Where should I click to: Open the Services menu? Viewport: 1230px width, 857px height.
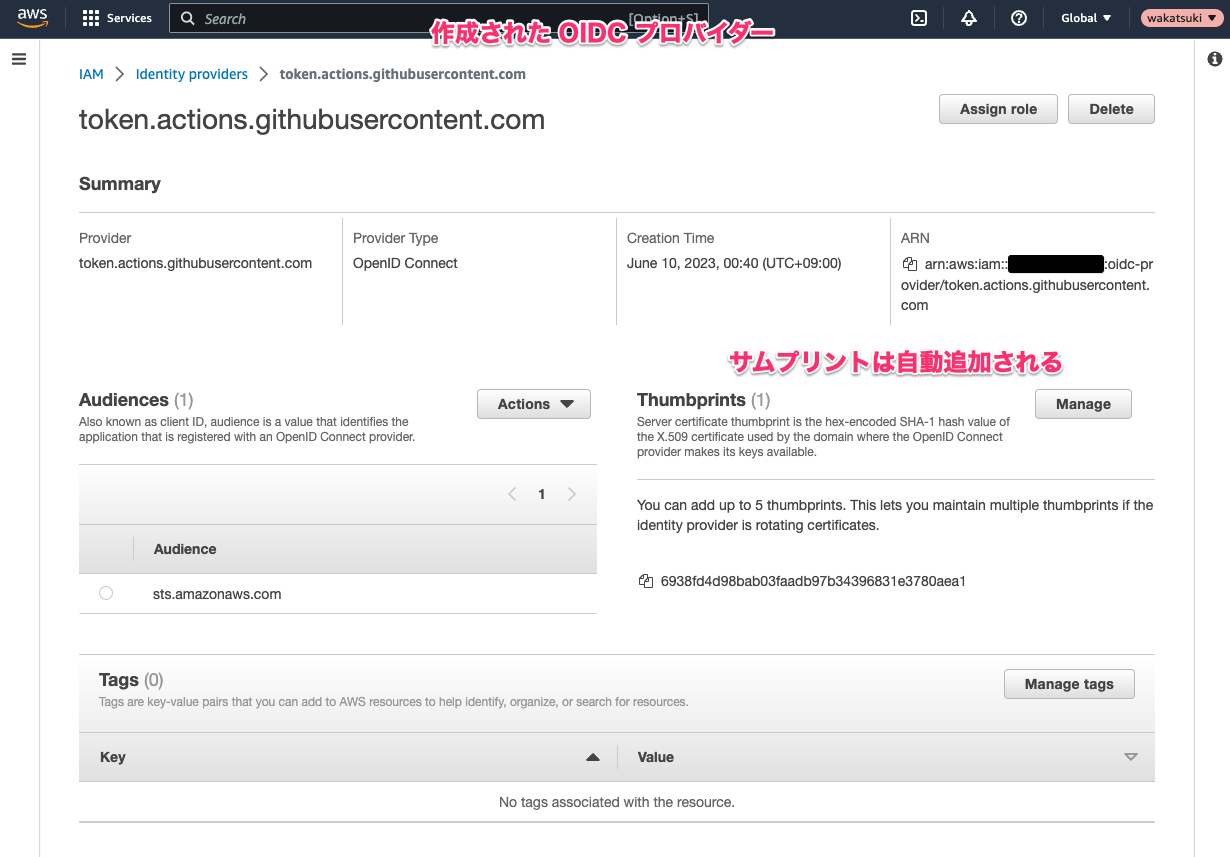[x=117, y=17]
